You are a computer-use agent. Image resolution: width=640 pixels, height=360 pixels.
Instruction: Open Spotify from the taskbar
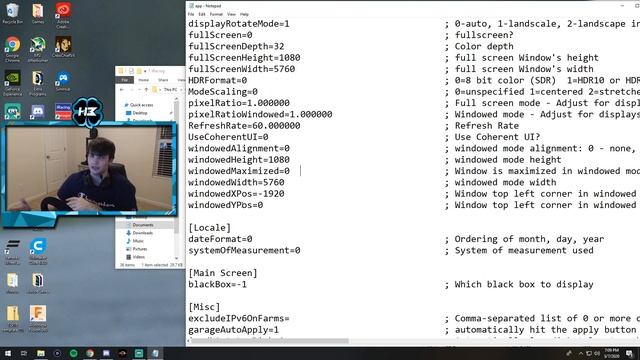[x=73, y=353]
